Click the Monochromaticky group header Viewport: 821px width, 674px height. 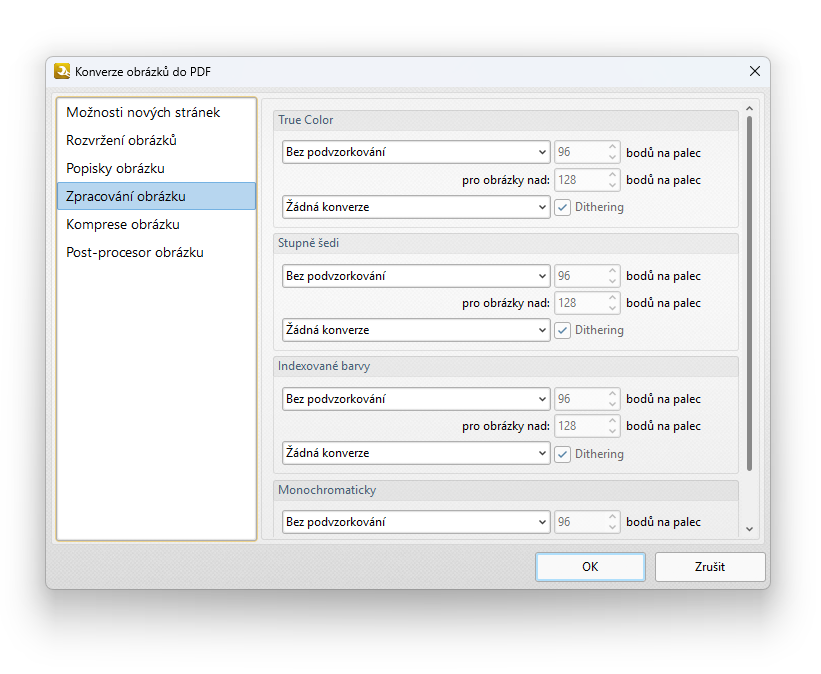click(x=506, y=490)
